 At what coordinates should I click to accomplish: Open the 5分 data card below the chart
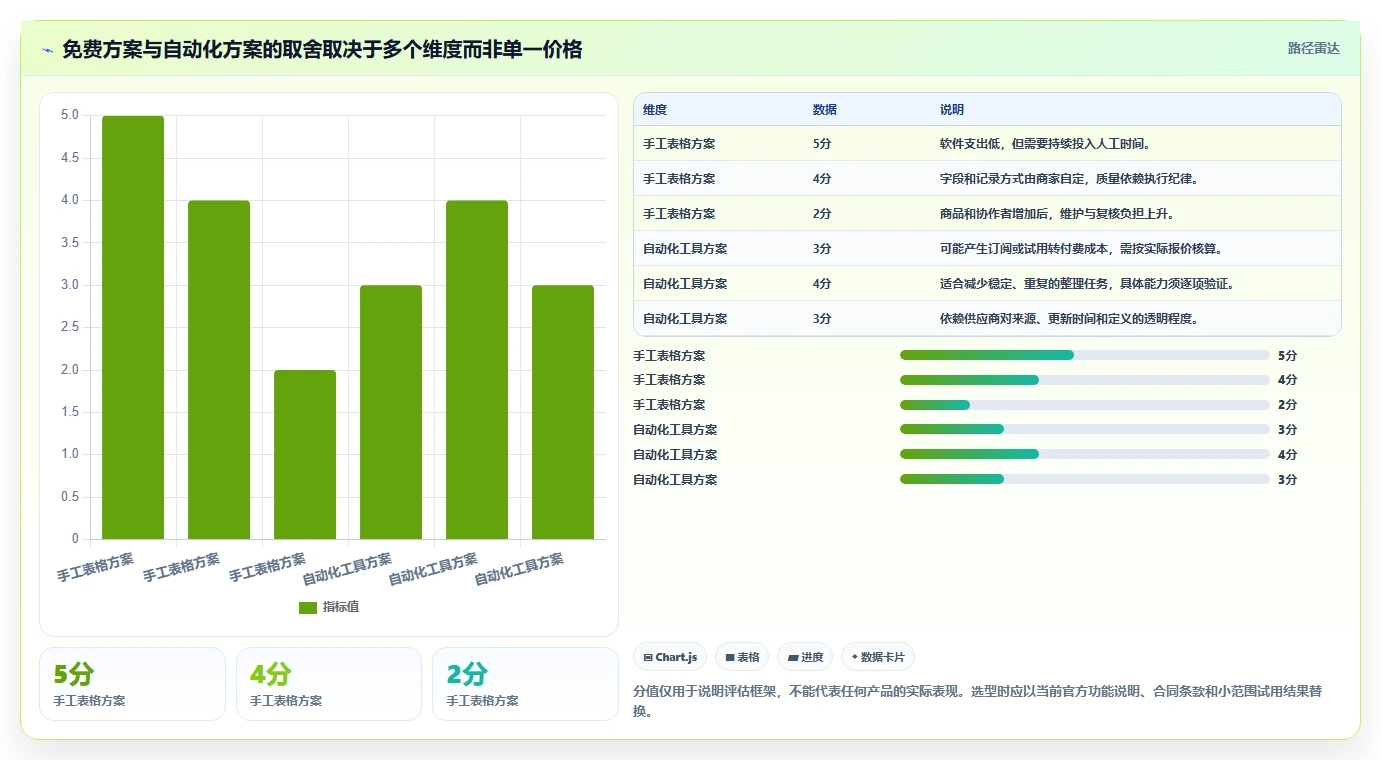click(132, 684)
